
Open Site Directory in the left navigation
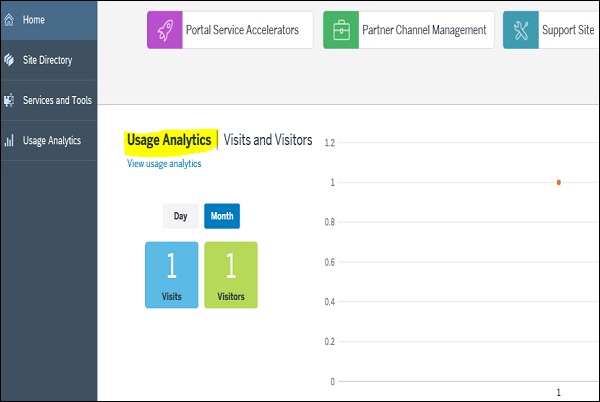tap(47, 60)
